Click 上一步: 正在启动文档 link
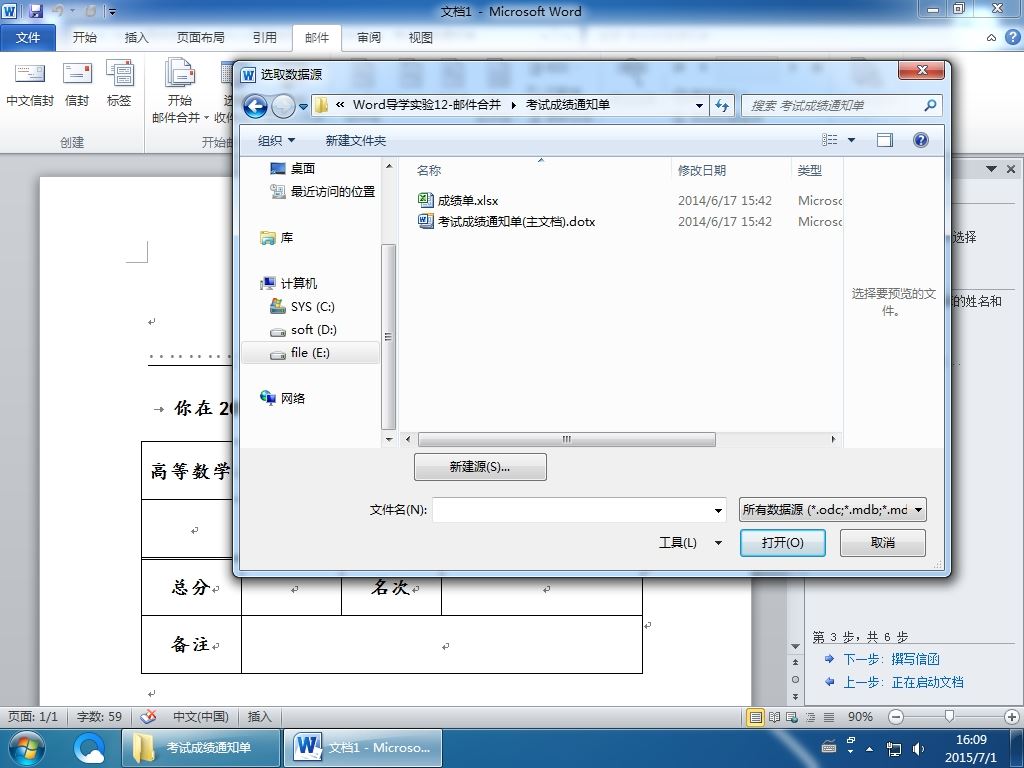This screenshot has height=768, width=1024. pyautogui.click(x=903, y=682)
